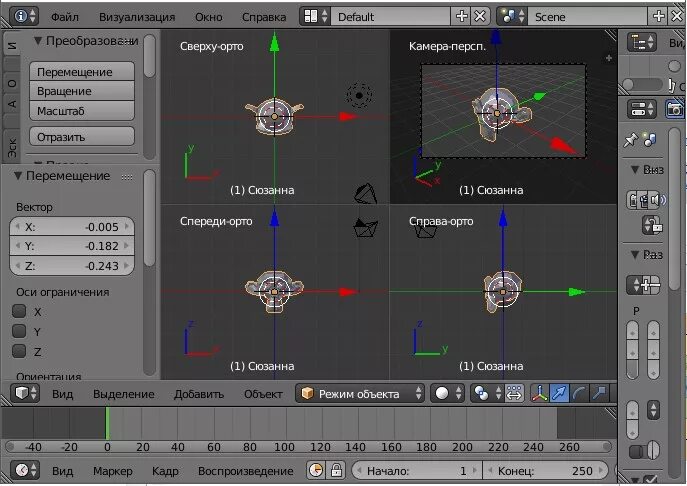Open the properties editor type icon
The height and width of the screenshot is (486, 687).
(x=642, y=109)
